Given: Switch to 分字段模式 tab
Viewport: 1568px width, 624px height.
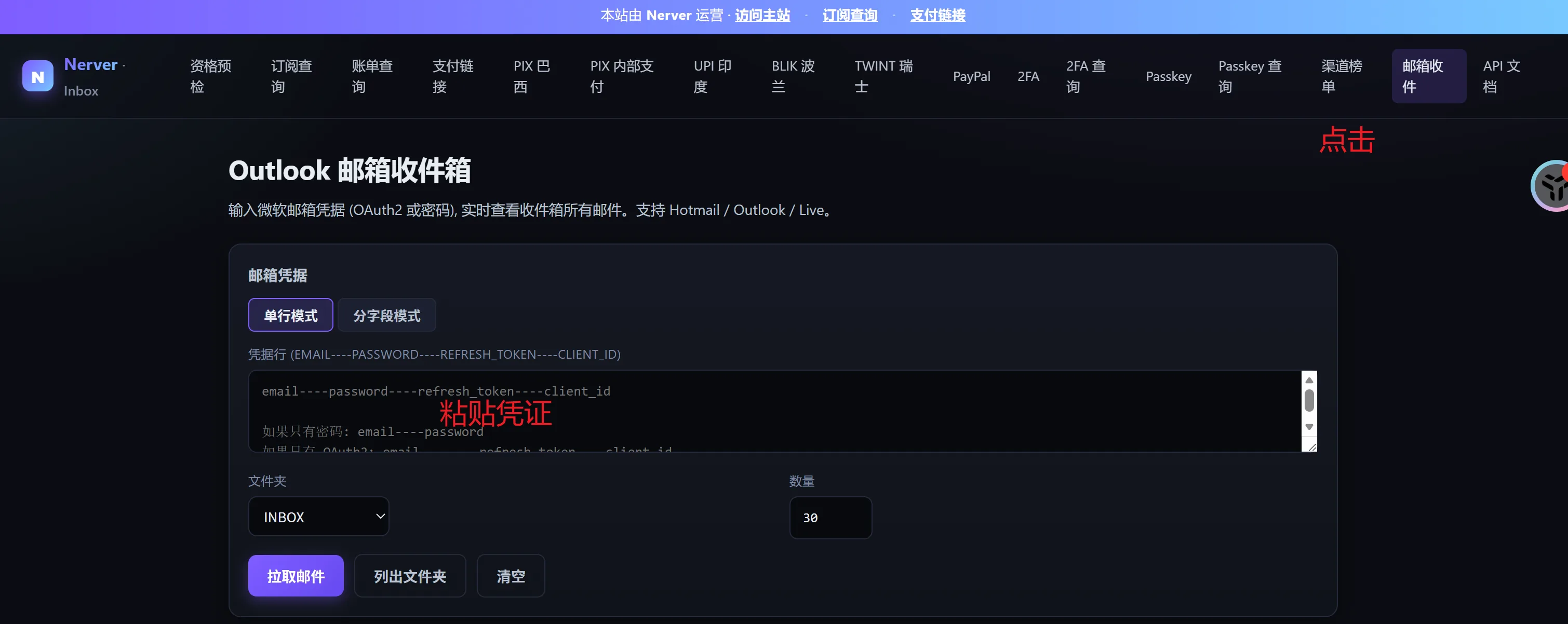Looking at the screenshot, I should [386, 315].
